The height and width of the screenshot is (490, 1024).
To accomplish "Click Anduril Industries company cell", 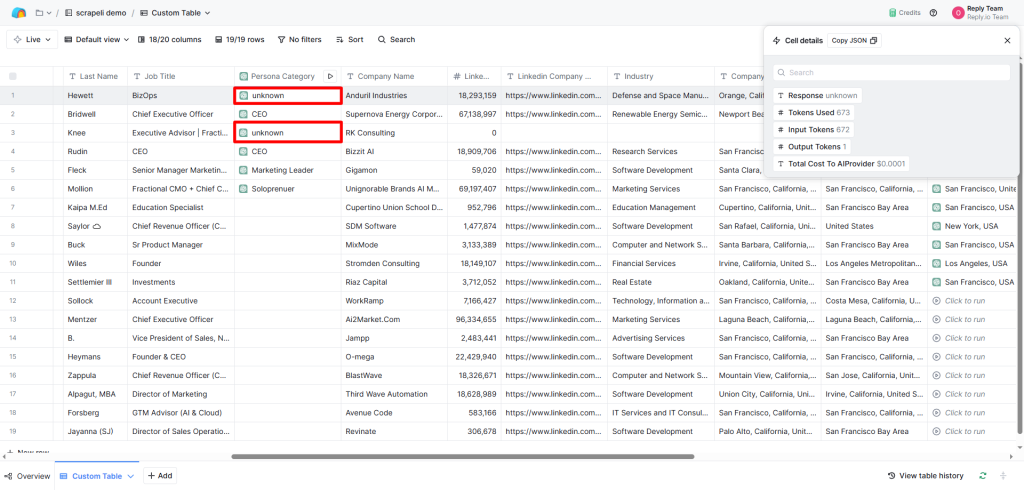I will 394,95.
